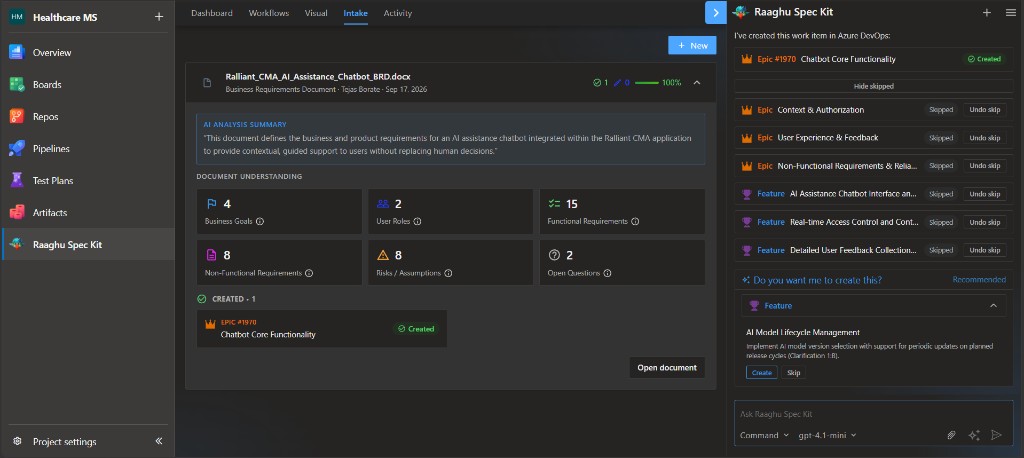This screenshot has width=1024, height=458.
Task: Click the green check count indicator
Action: pyautogui.click(x=600, y=82)
